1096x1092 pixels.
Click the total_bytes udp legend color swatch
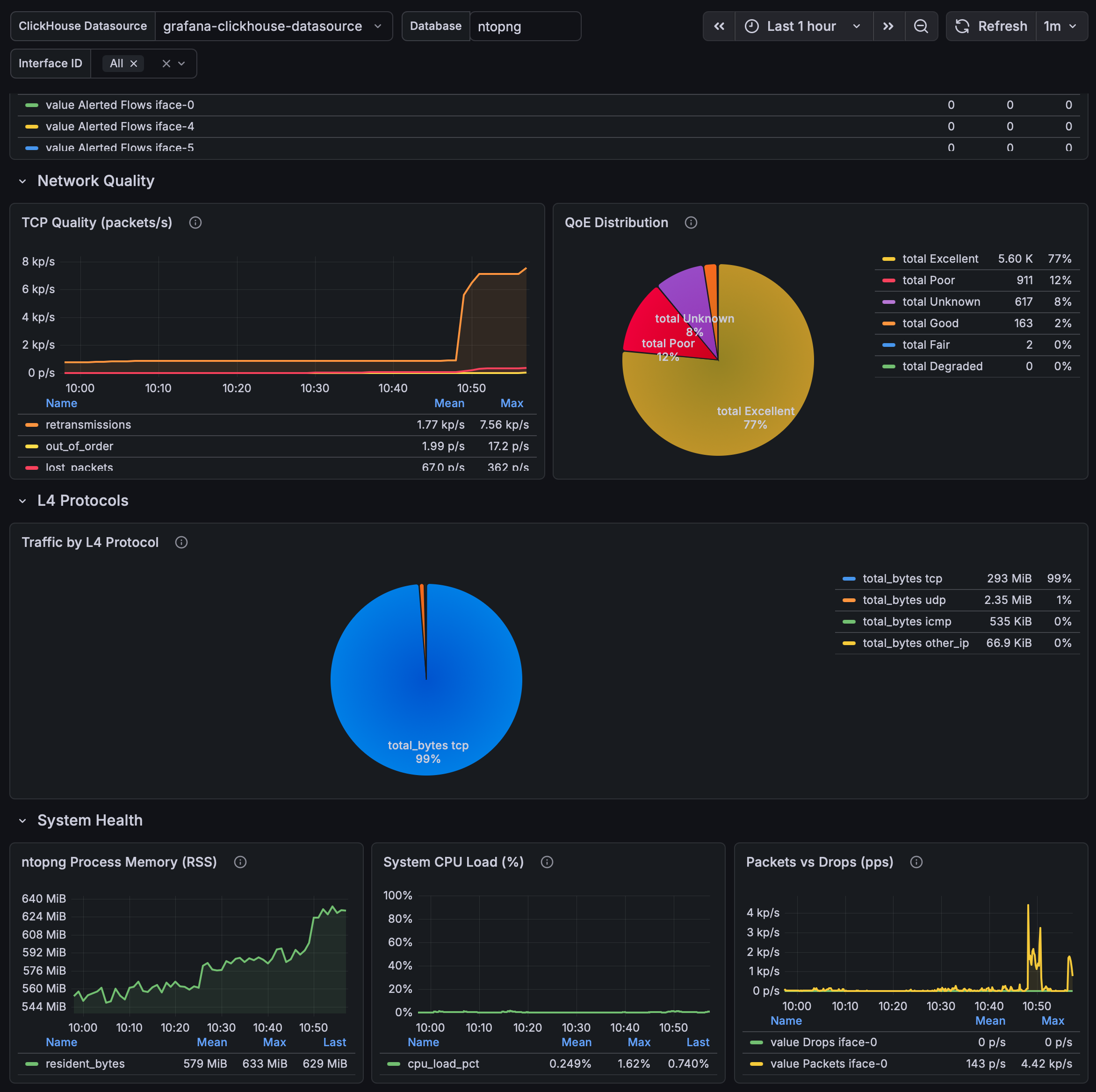(849, 600)
